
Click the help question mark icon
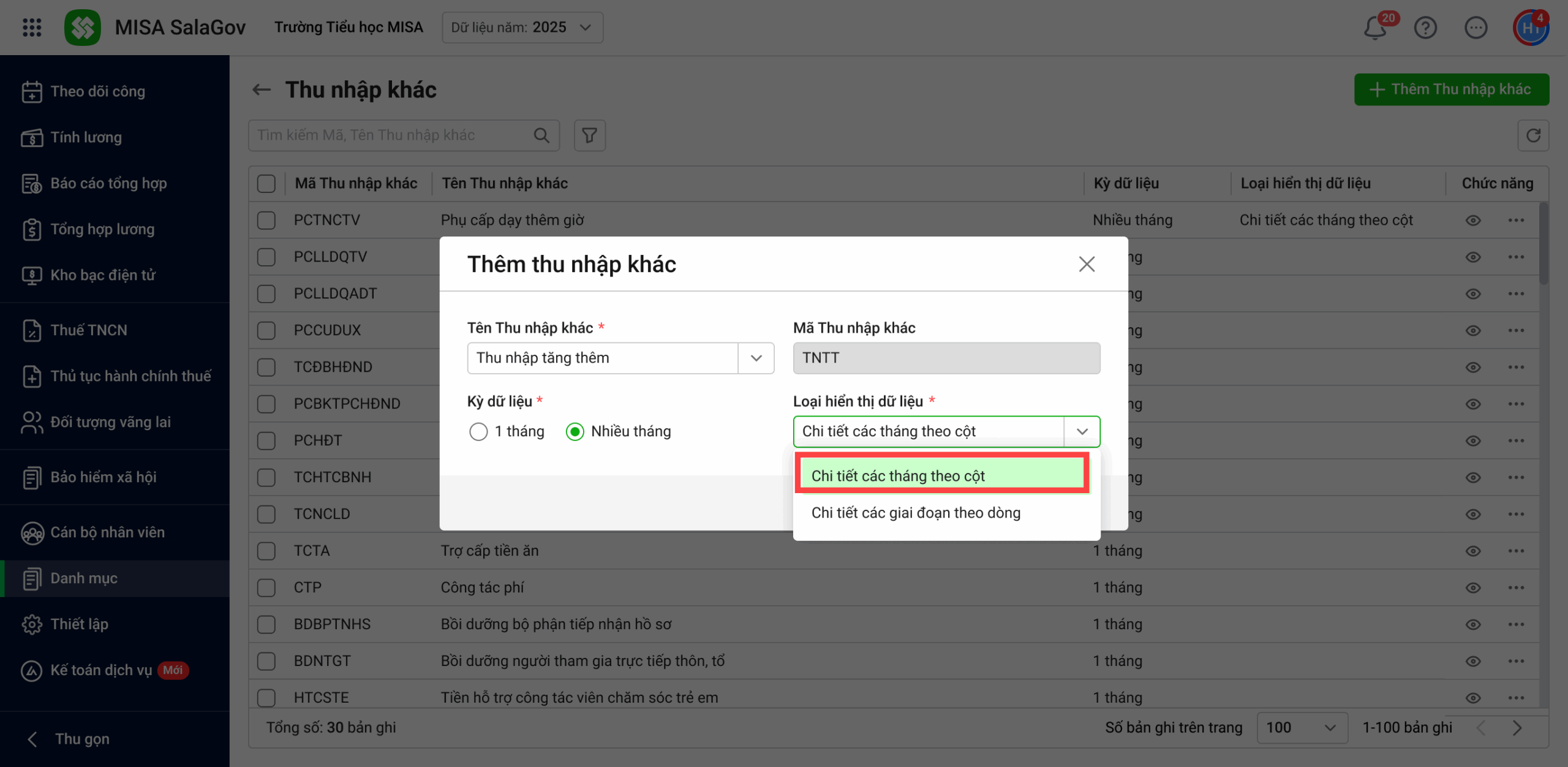pyautogui.click(x=1425, y=28)
